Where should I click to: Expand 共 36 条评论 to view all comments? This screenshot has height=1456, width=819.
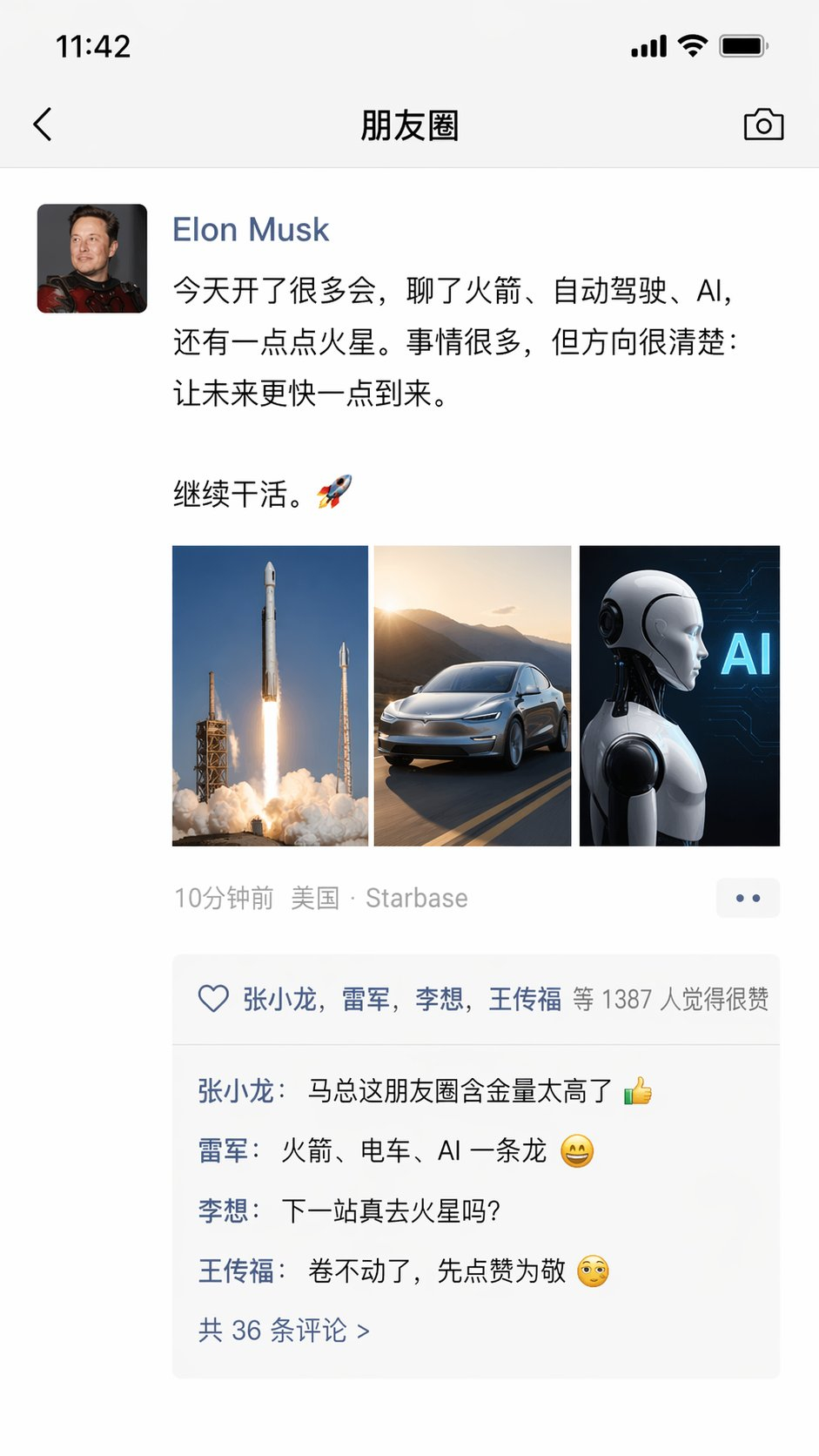(x=285, y=1331)
